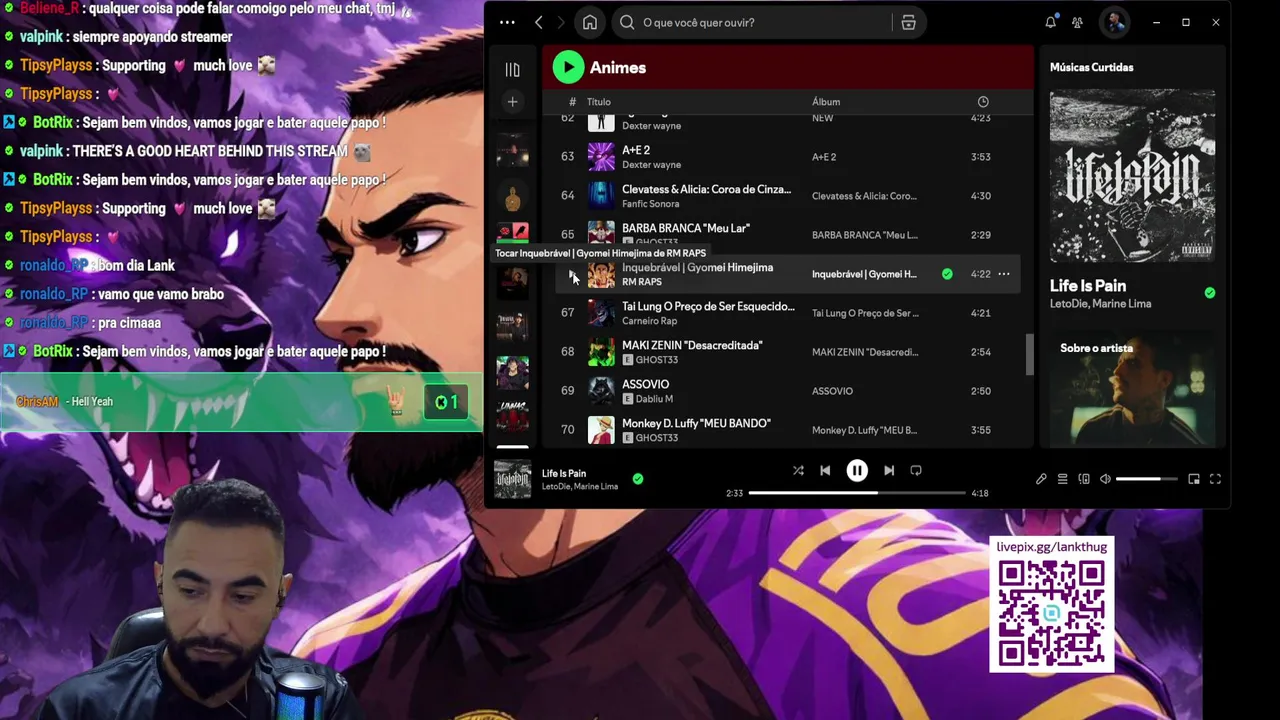1280x720 pixels.
Task: Open Spotify Home
Action: click(590, 22)
